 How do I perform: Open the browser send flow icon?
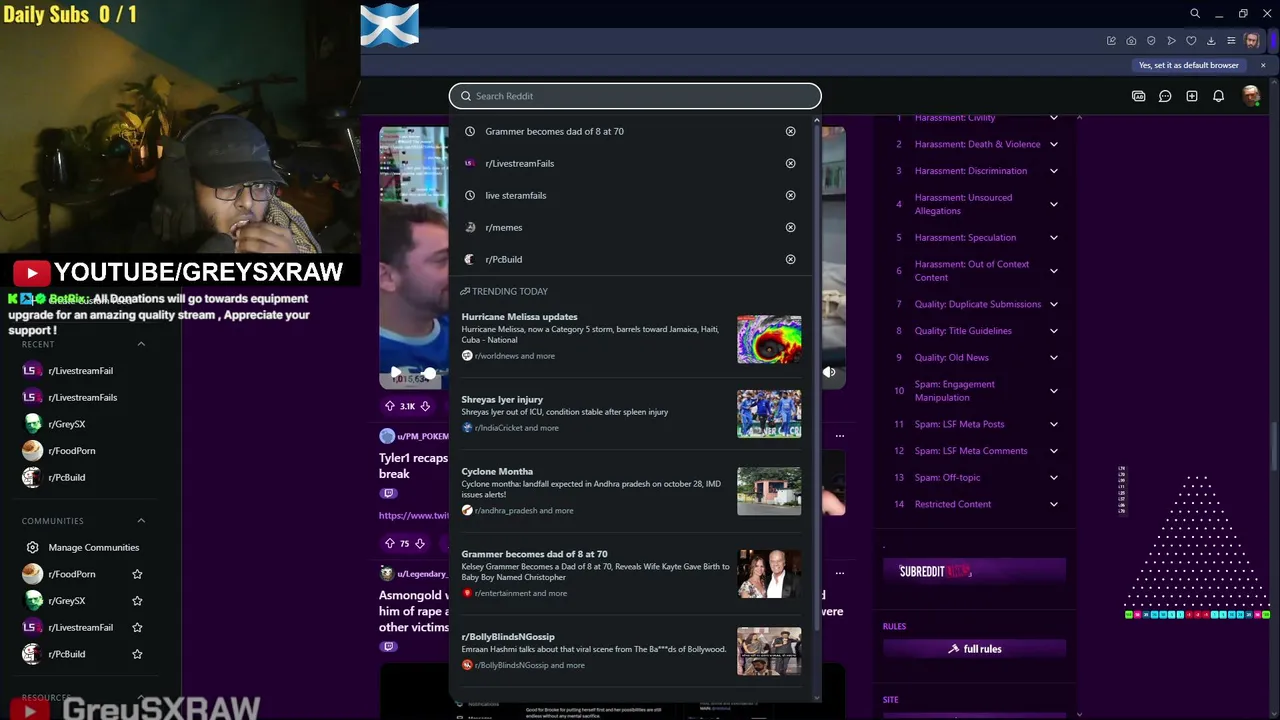point(1171,41)
